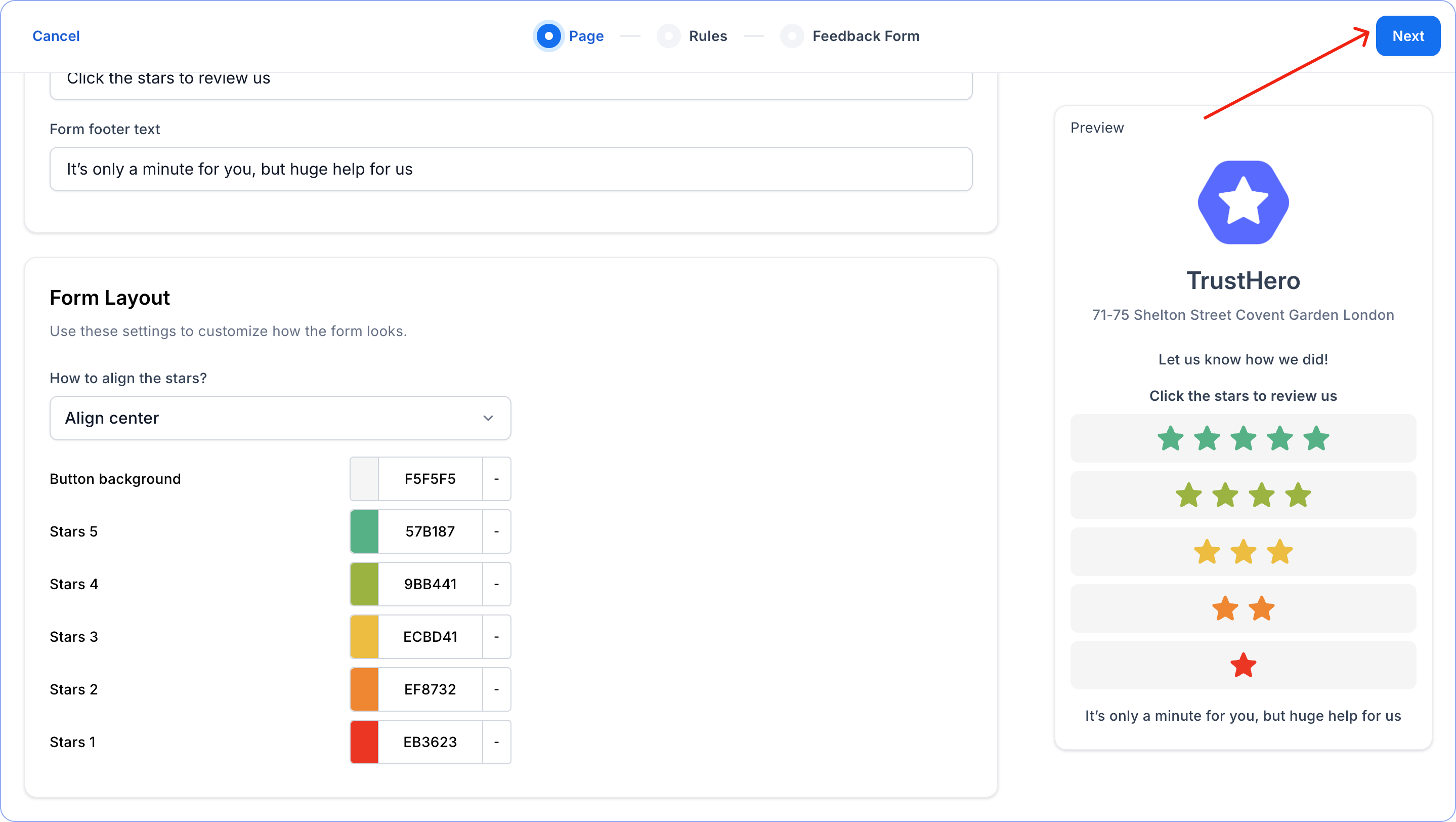Click the single red star row
This screenshot has height=822, width=1456.
[1243, 665]
